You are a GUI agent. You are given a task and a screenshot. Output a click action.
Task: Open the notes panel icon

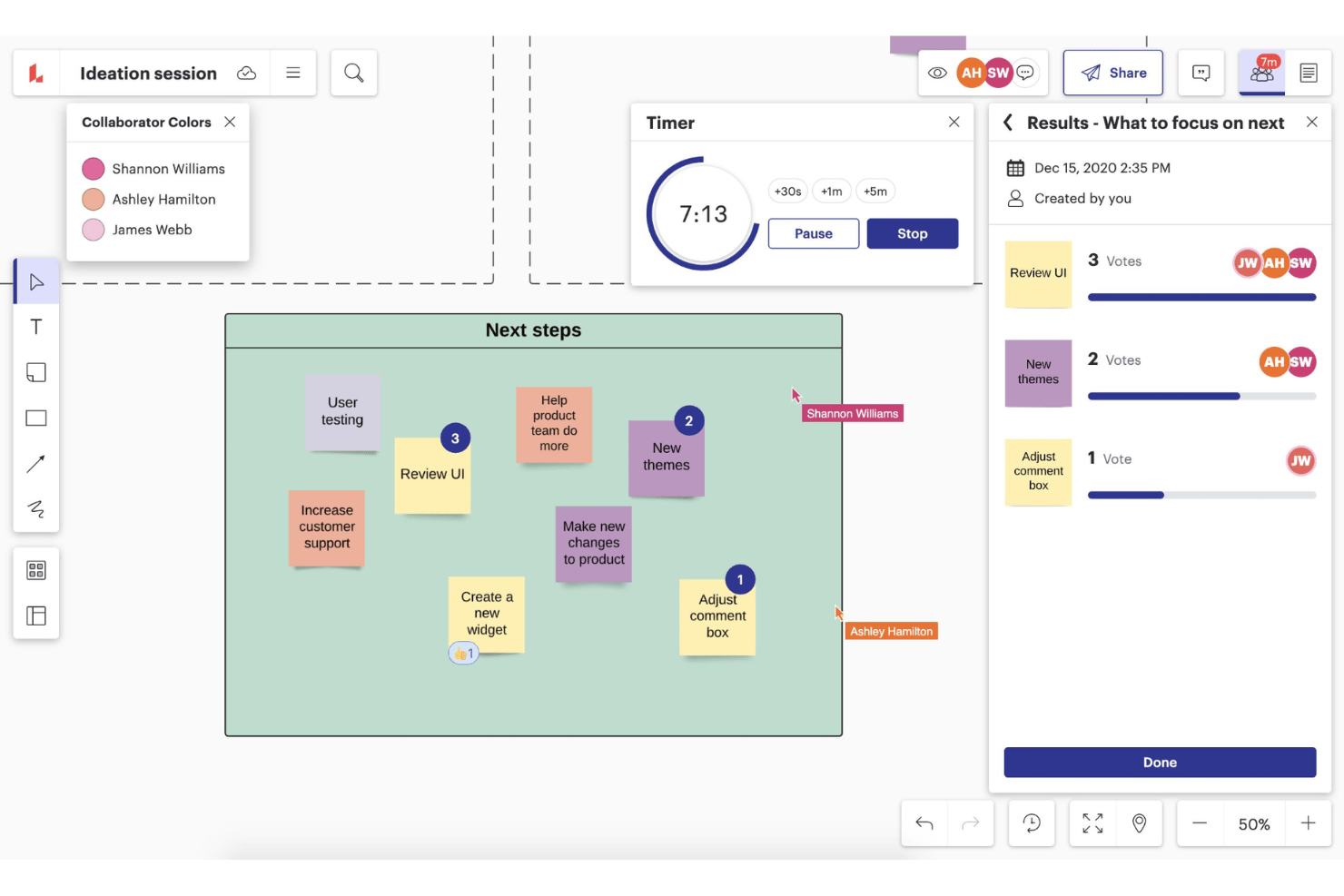1309,73
